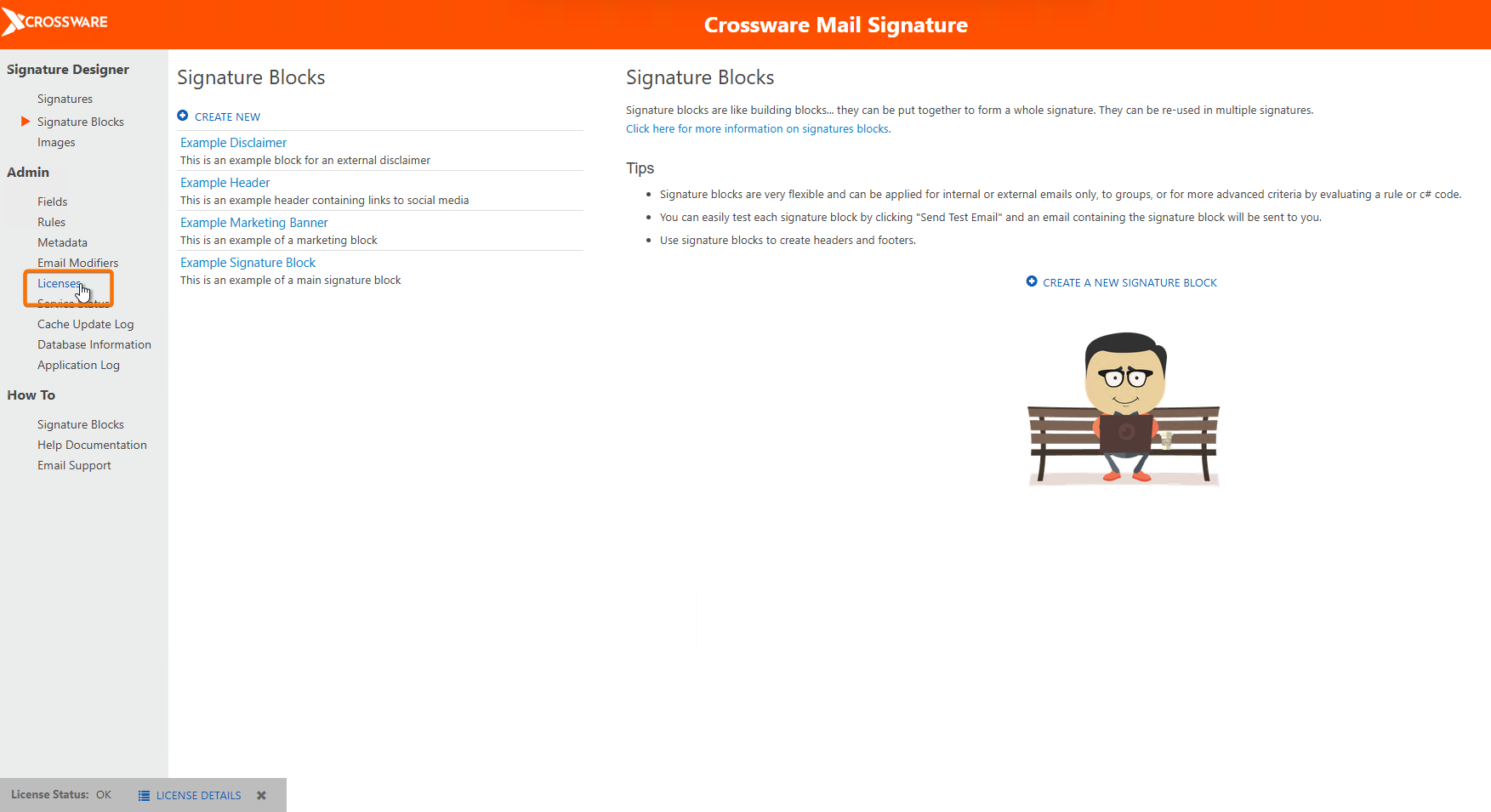Open Email Modifiers page
Screen dimensions: 1491x812
(x=77, y=264)
